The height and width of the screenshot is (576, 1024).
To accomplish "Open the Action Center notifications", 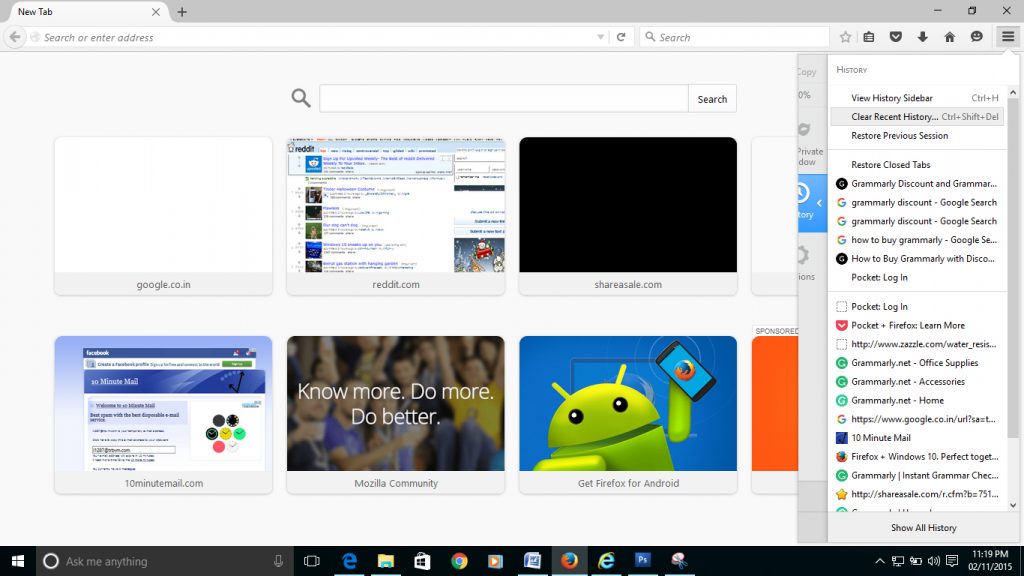I will pos(952,561).
